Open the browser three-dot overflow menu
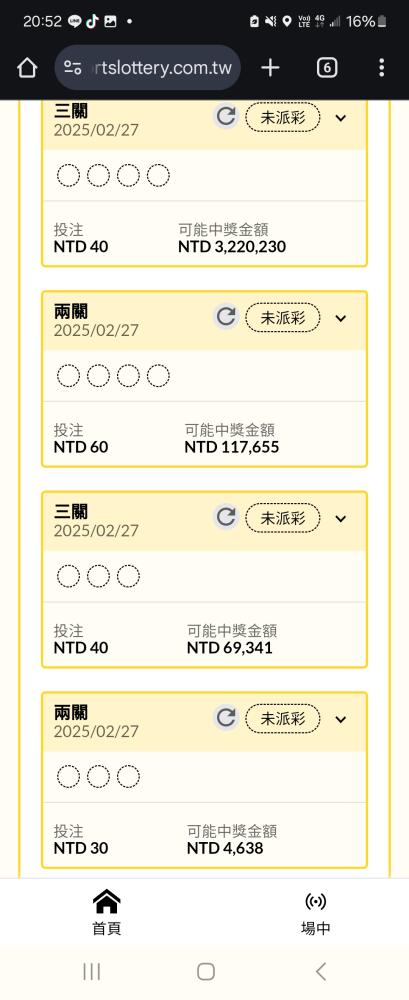The width and height of the screenshot is (409, 1000). (381, 68)
